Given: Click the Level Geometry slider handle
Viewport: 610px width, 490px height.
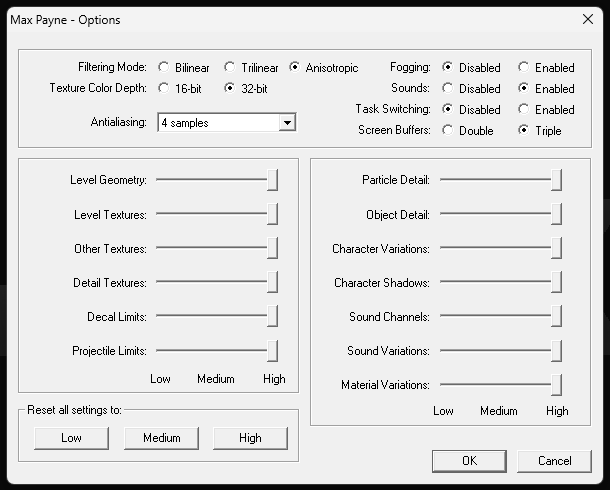Looking at the screenshot, I should pos(272,180).
